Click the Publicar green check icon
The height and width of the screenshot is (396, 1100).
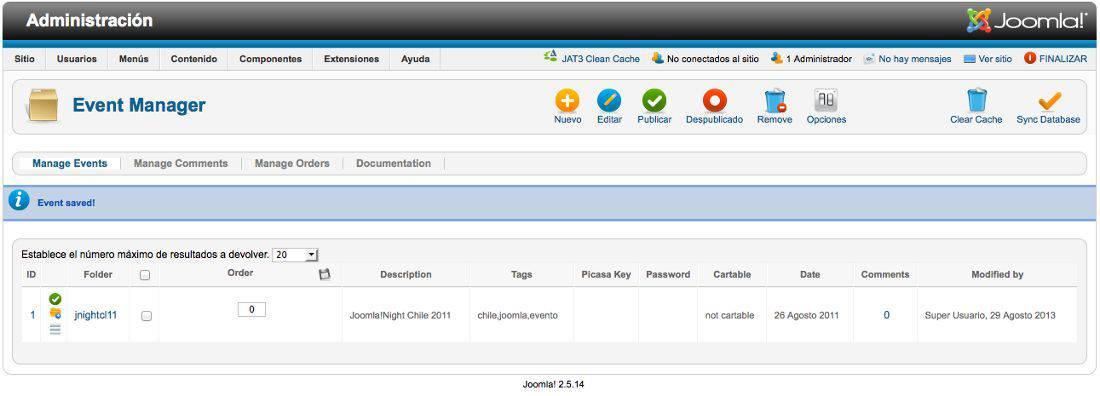point(654,101)
